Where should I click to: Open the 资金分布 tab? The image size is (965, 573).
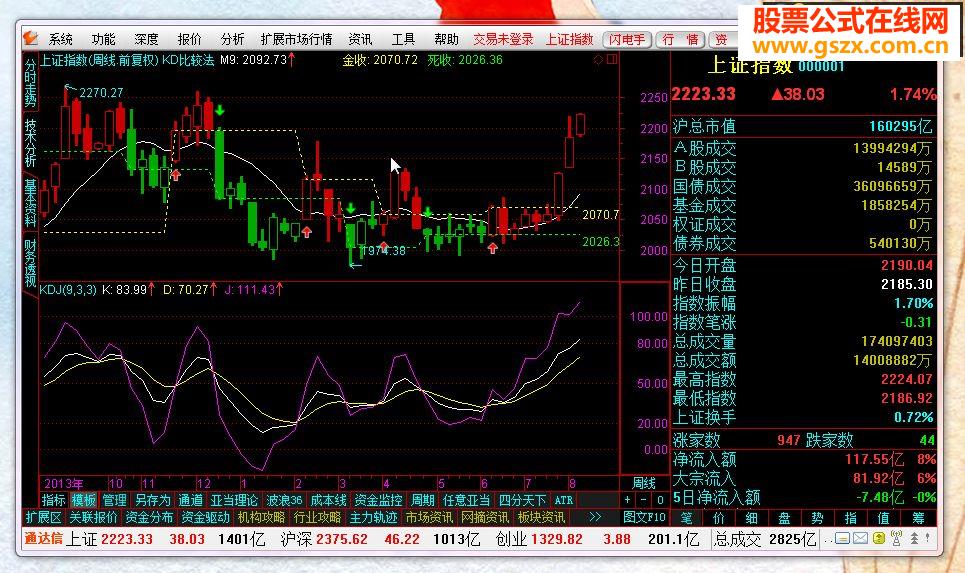149,517
